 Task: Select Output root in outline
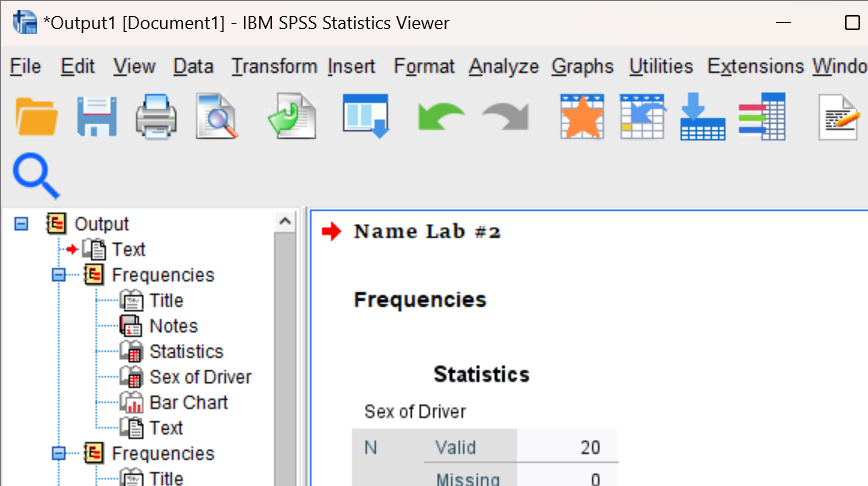(x=101, y=224)
